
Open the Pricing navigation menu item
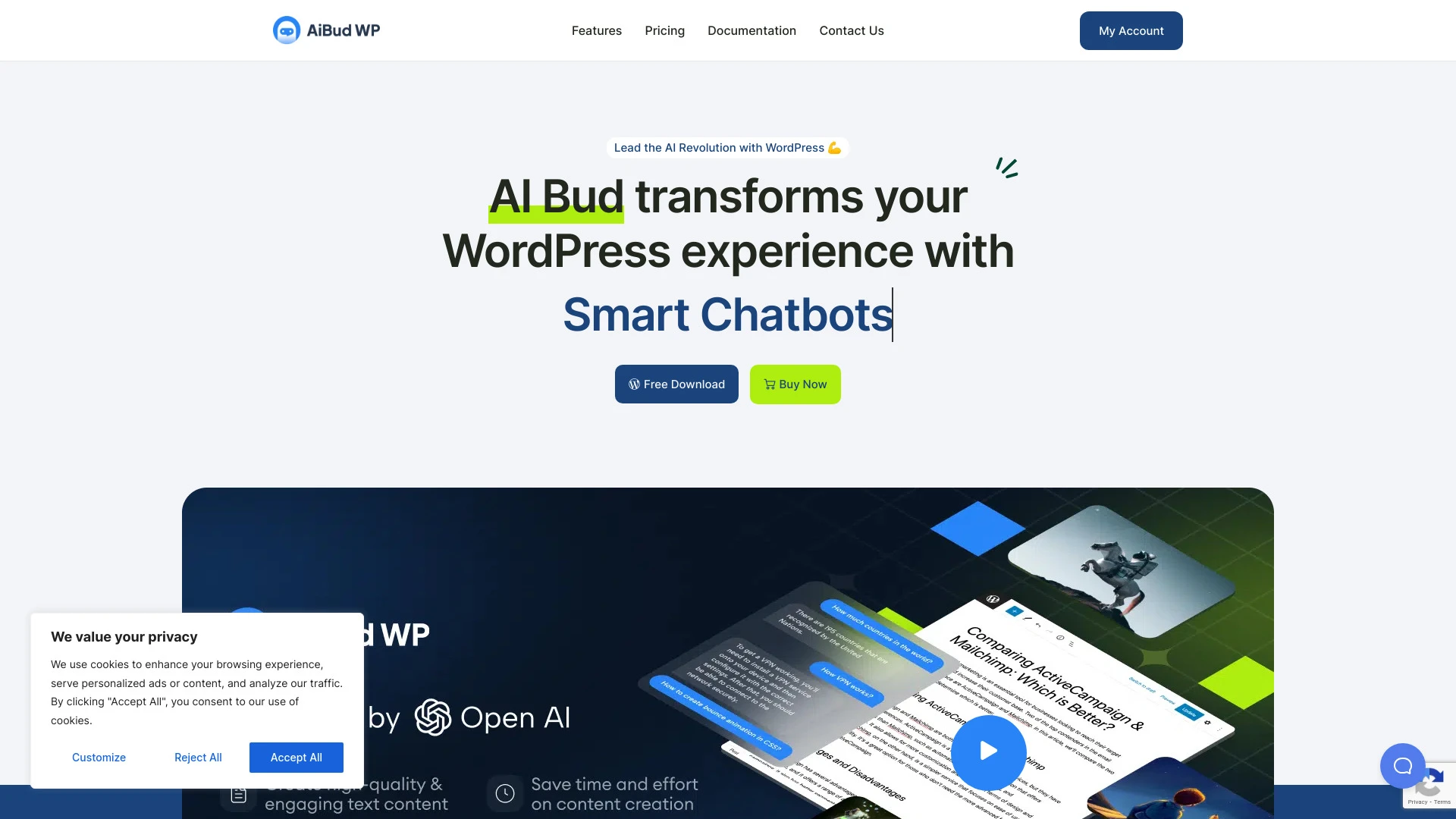click(664, 30)
